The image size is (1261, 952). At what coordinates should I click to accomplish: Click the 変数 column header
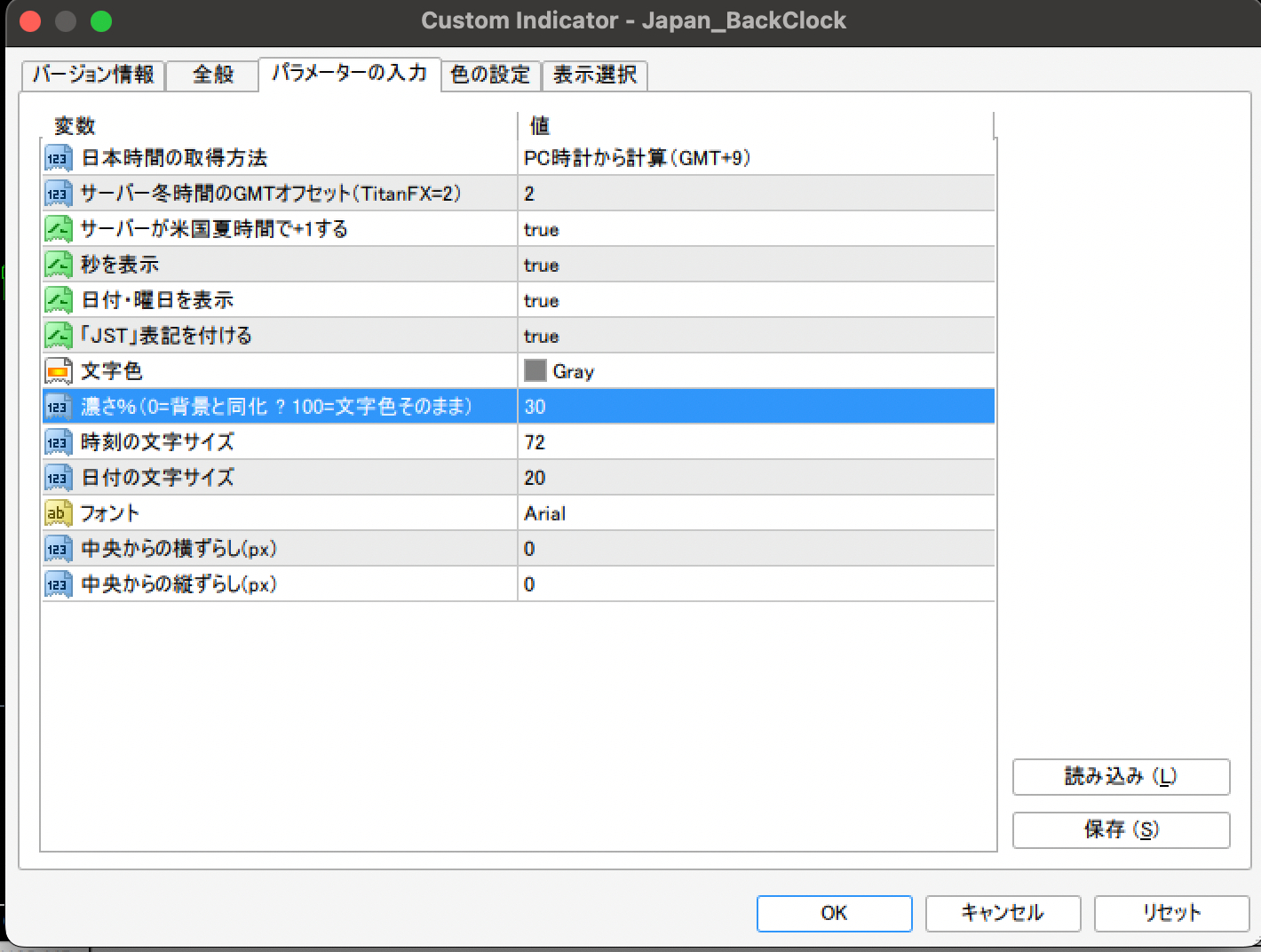coord(279,125)
